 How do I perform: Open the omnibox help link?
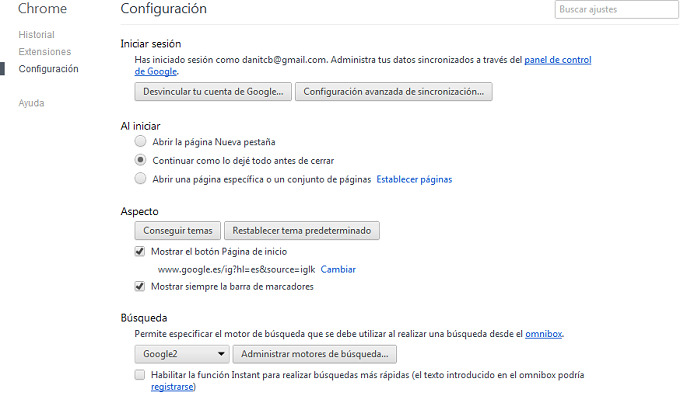click(544, 334)
